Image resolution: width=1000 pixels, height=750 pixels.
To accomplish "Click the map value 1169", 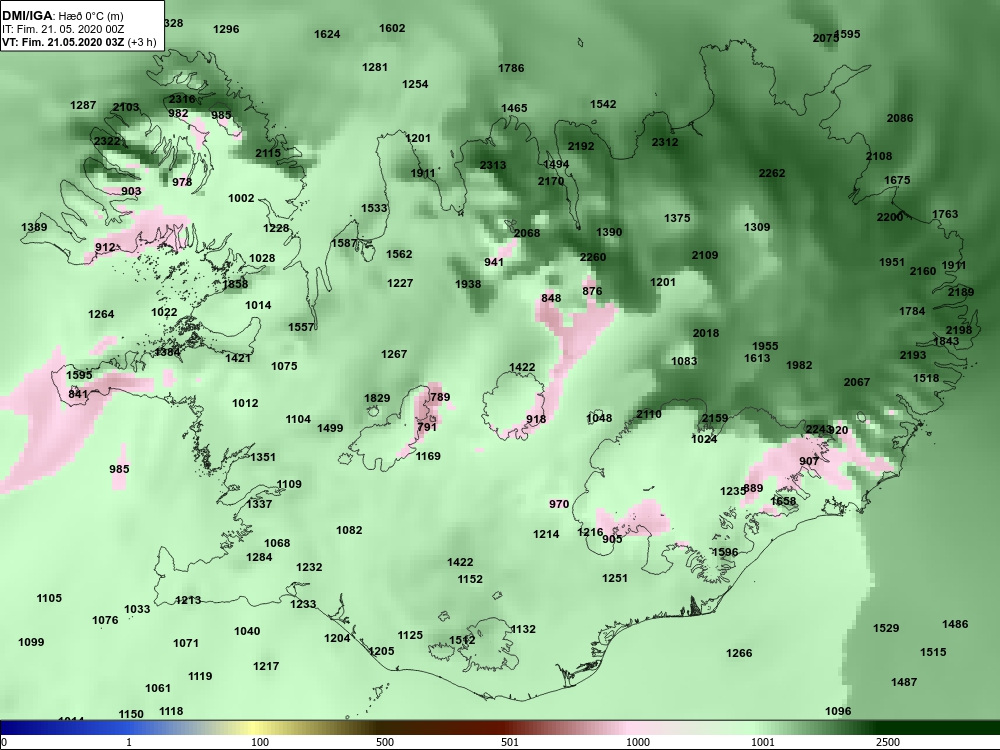I will (428, 456).
